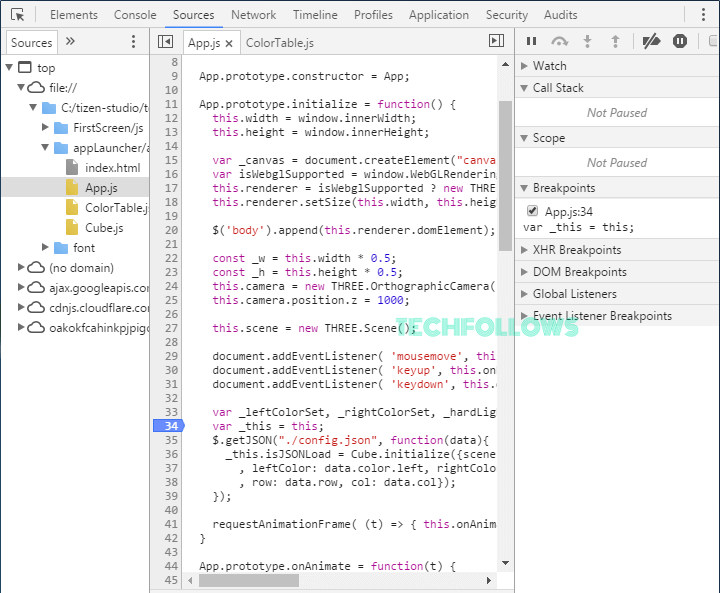Switch to ColorTable.js editor tab
The width and height of the screenshot is (720, 593).
(x=280, y=43)
